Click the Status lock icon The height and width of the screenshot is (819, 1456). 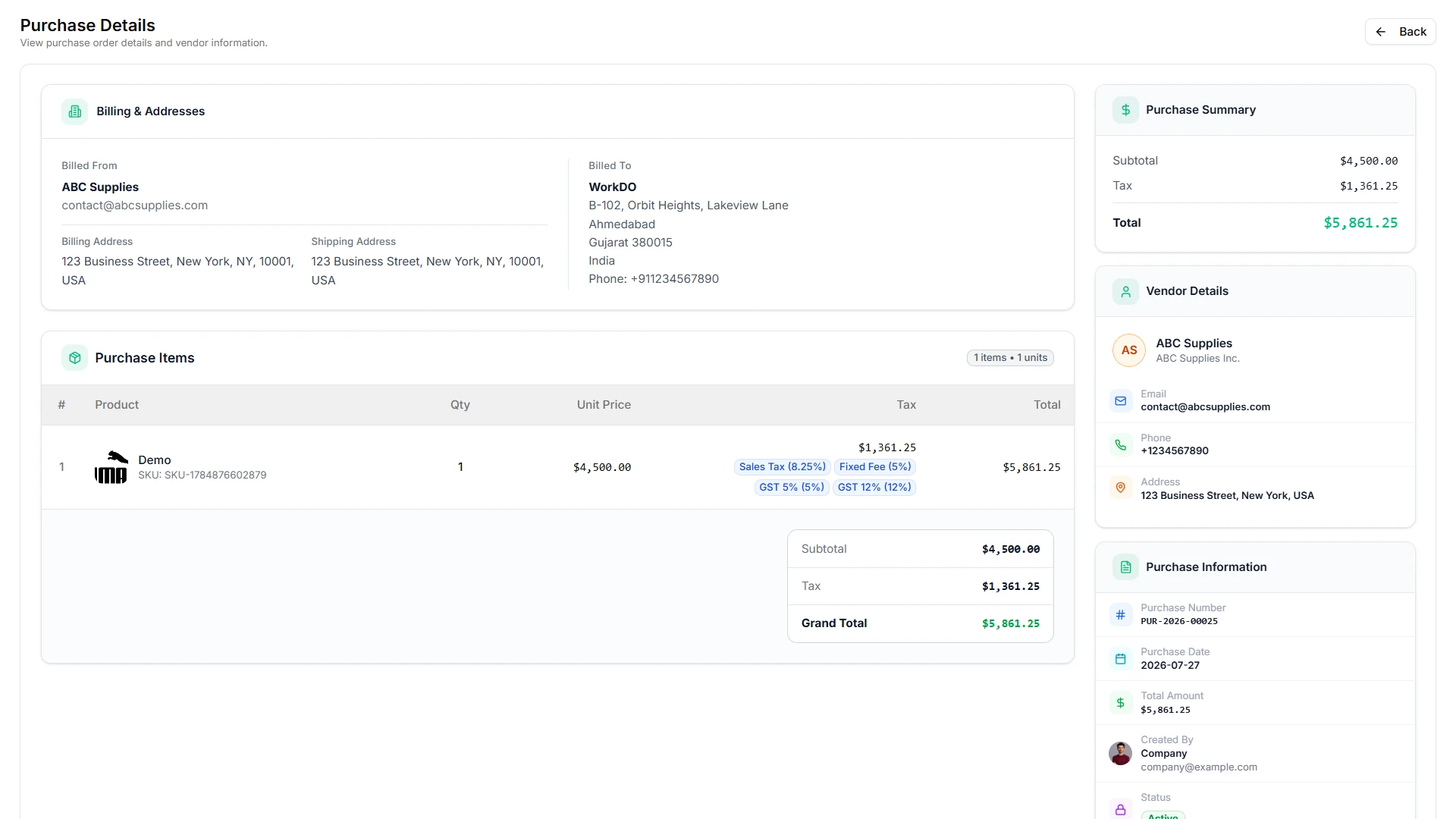click(1121, 809)
